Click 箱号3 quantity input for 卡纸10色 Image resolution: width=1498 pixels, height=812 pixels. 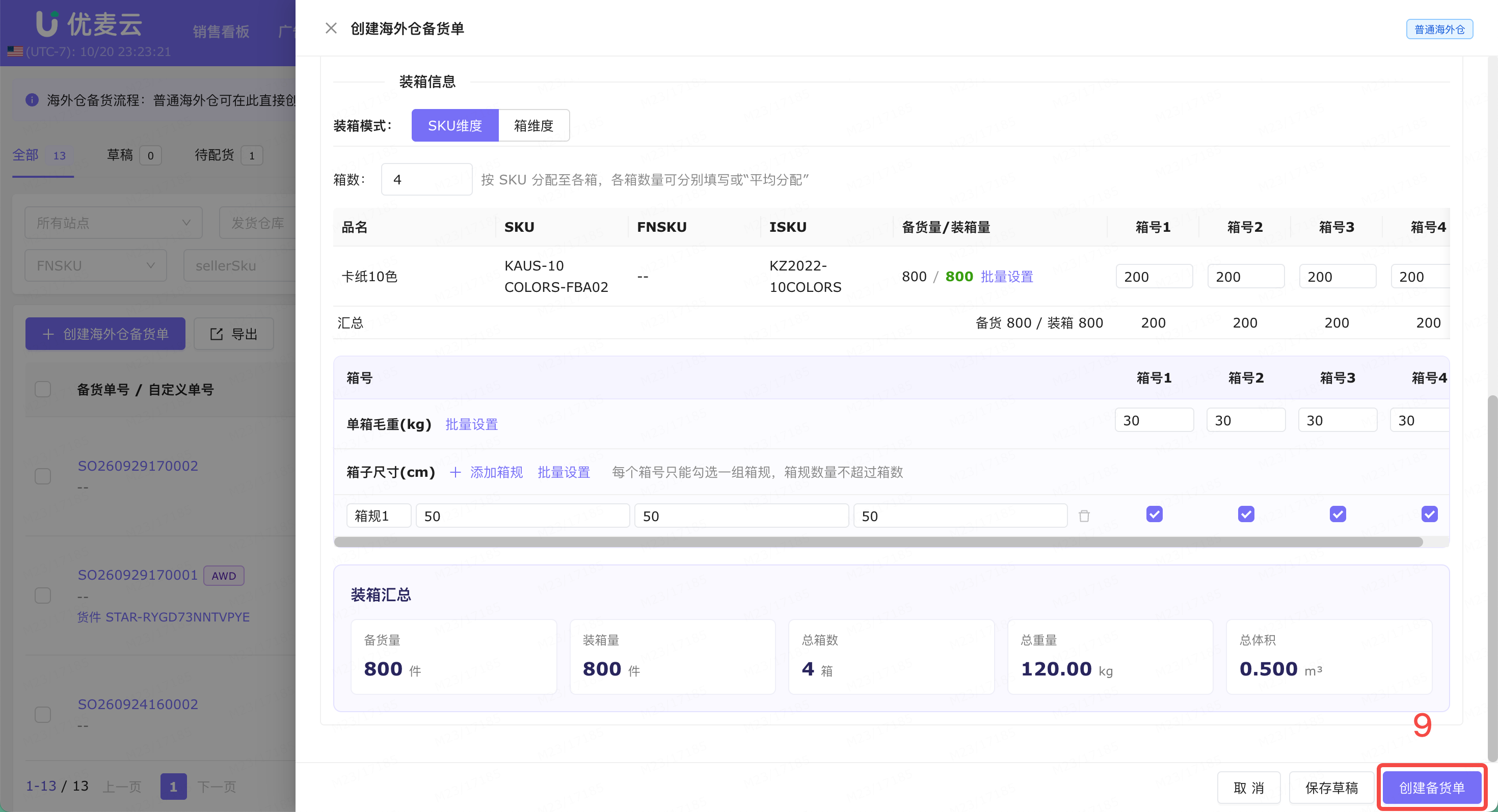1338,276
